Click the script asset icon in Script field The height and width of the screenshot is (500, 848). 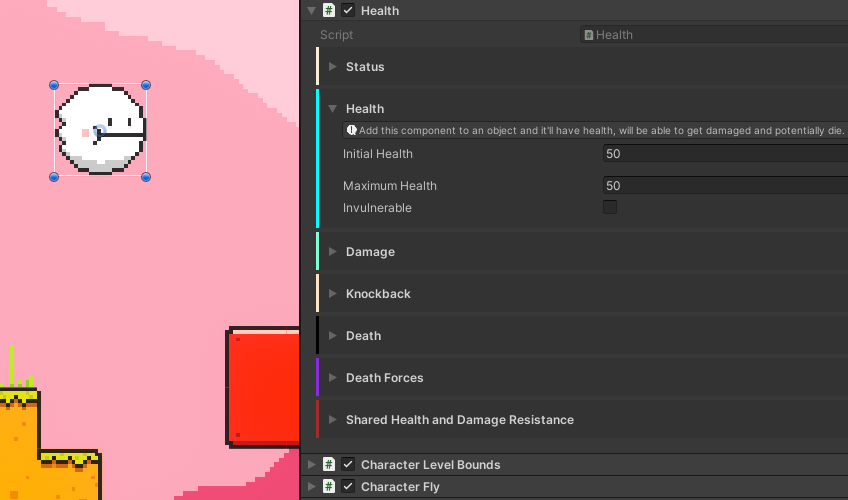coord(589,35)
